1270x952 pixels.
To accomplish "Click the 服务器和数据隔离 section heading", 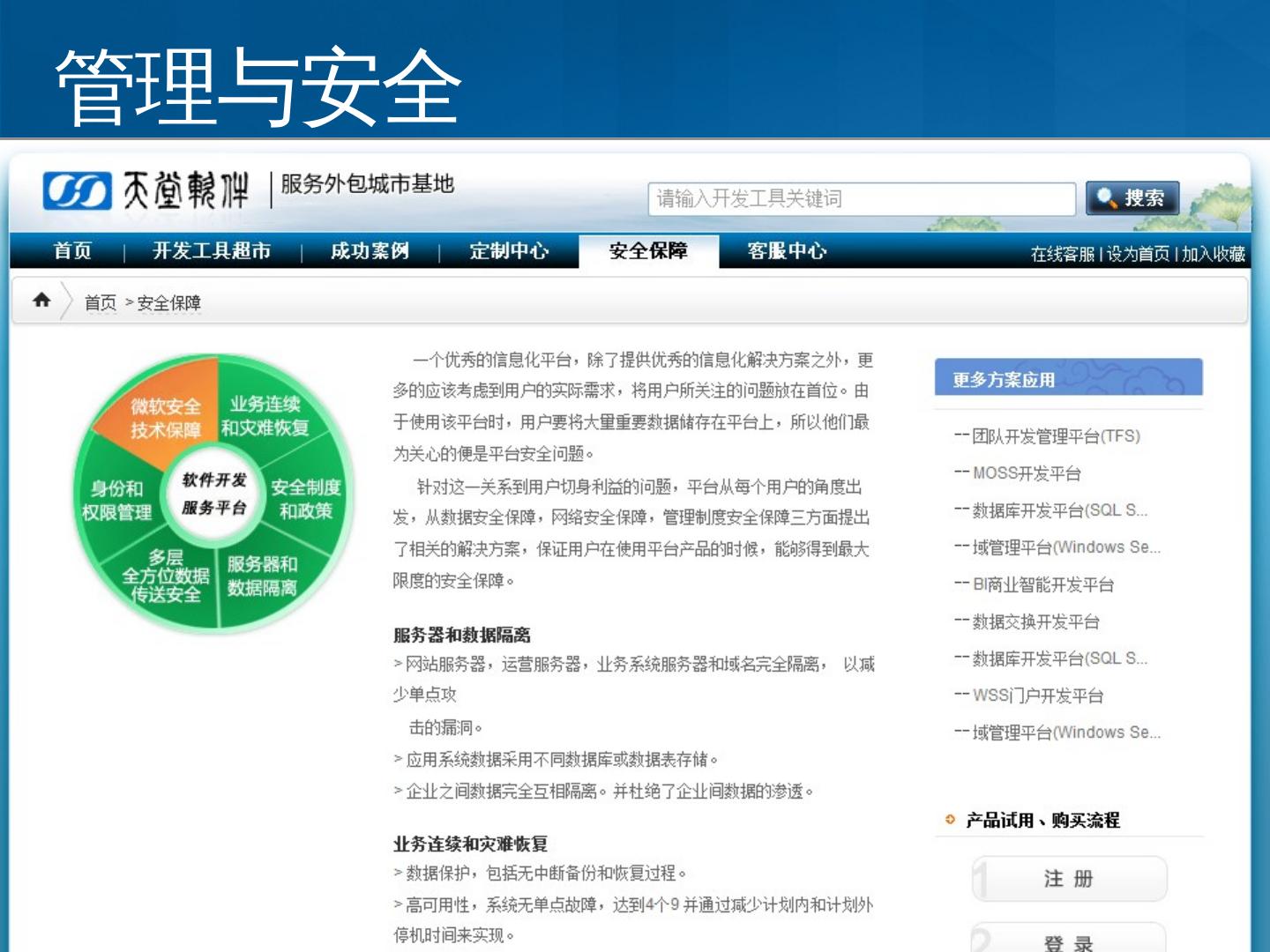I will click(462, 636).
